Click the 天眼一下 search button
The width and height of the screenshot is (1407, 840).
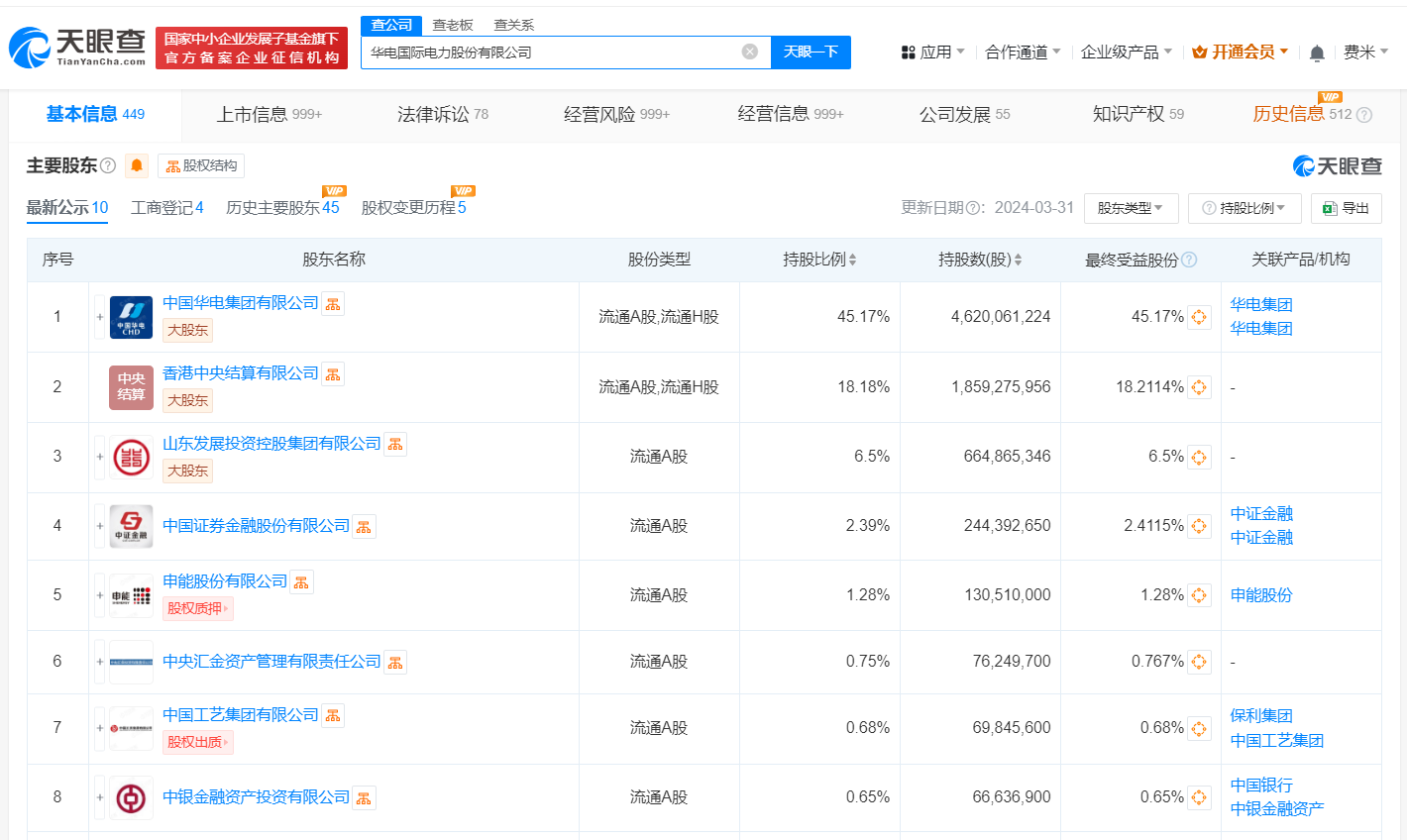(811, 52)
